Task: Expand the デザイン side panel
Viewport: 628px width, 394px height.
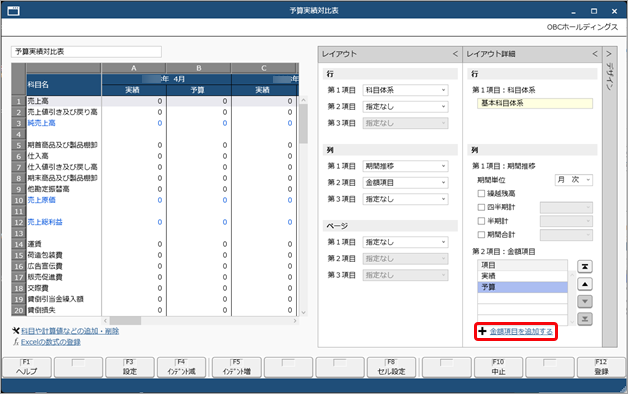Action: (608, 54)
